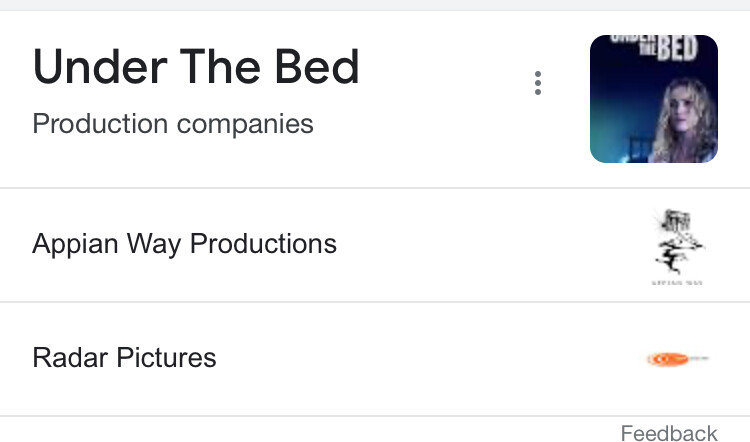Click the word companies in the subtitle

click(x=245, y=125)
